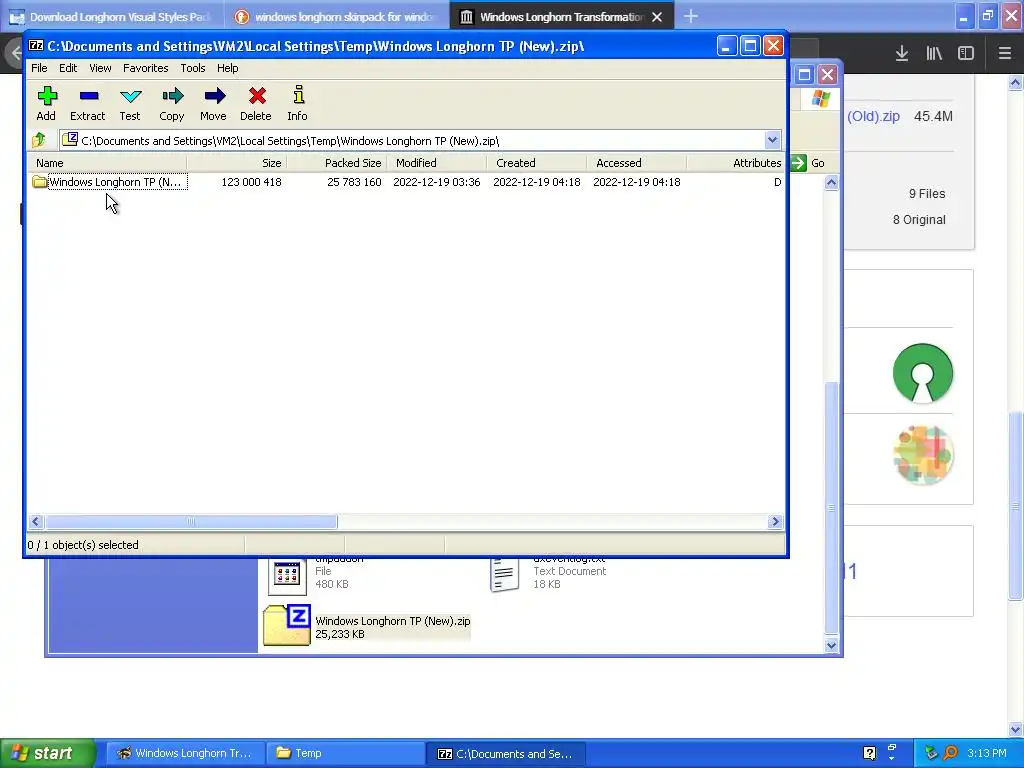Click the (Old).zip download link
Screen dimensions: 1024x768
pyautogui.click(x=873, y=116)
